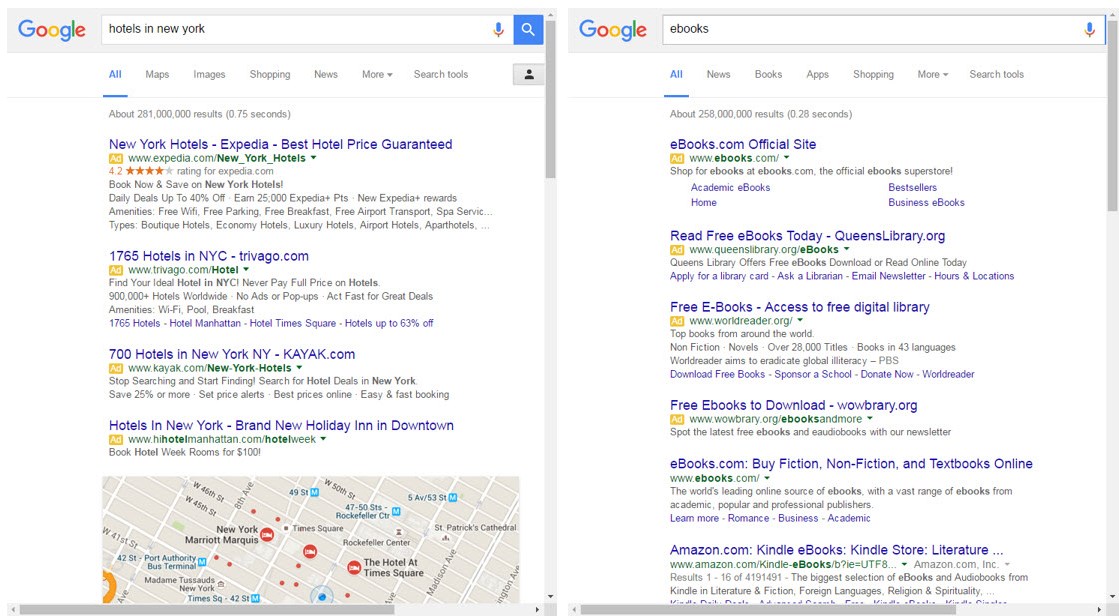This screenshot has height=616, width=1119.
Task: Open the account person icon button
Action: (x=529, y=74)
